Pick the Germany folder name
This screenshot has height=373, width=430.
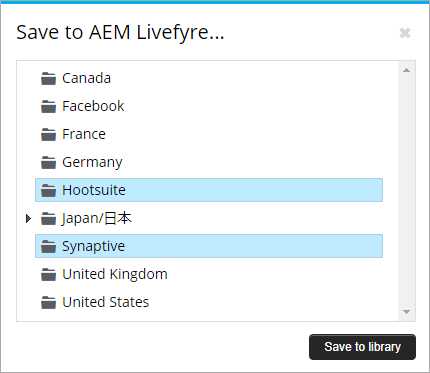point(92,163)
